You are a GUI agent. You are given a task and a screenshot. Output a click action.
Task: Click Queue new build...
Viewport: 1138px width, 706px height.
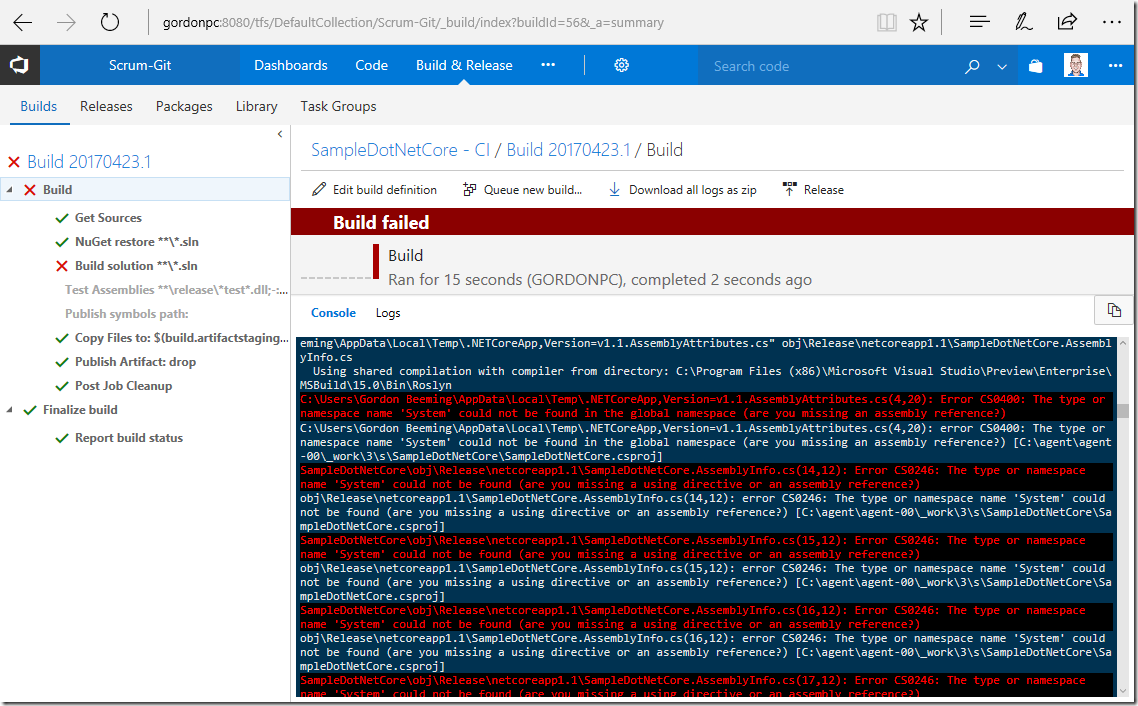[x=533, y=189]
